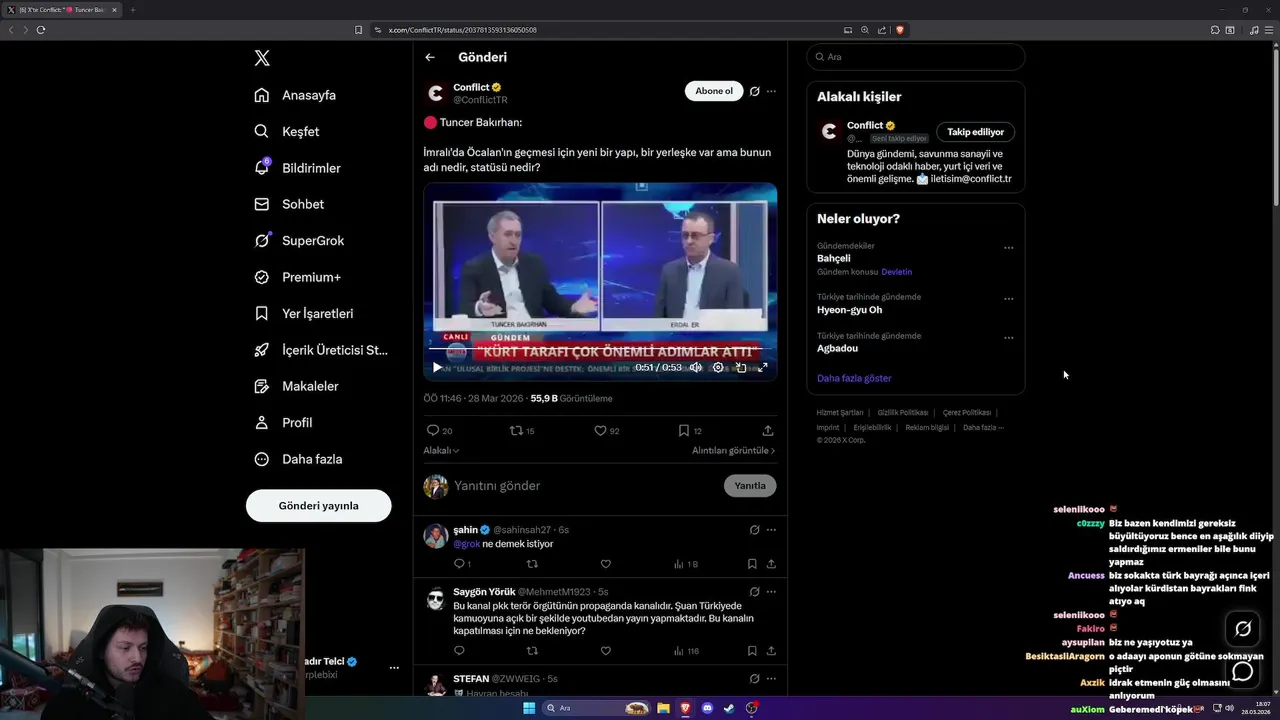
Task: Open the X logo home link
Action: [x=262, y=58]
